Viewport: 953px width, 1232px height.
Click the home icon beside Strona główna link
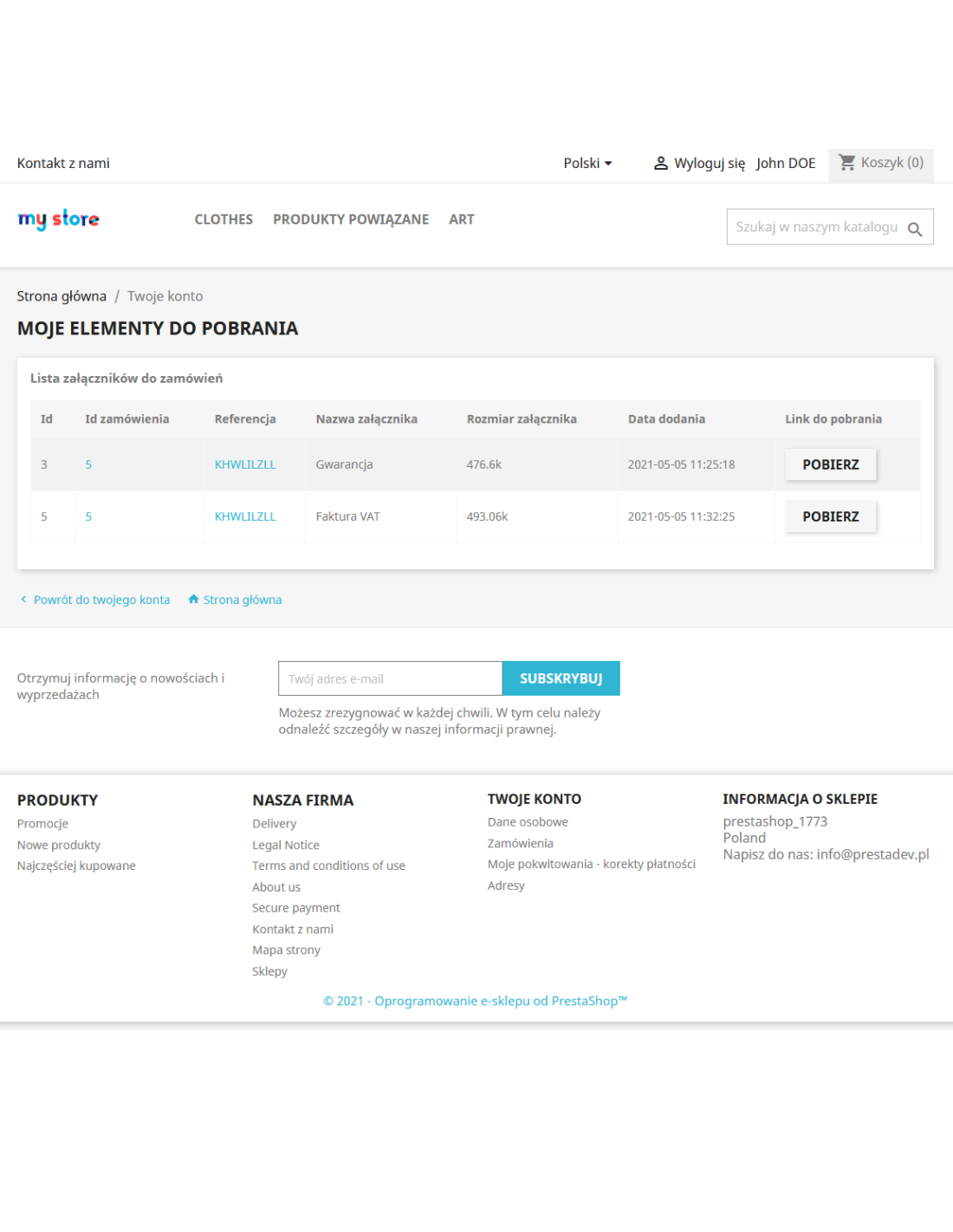(193, 599)
